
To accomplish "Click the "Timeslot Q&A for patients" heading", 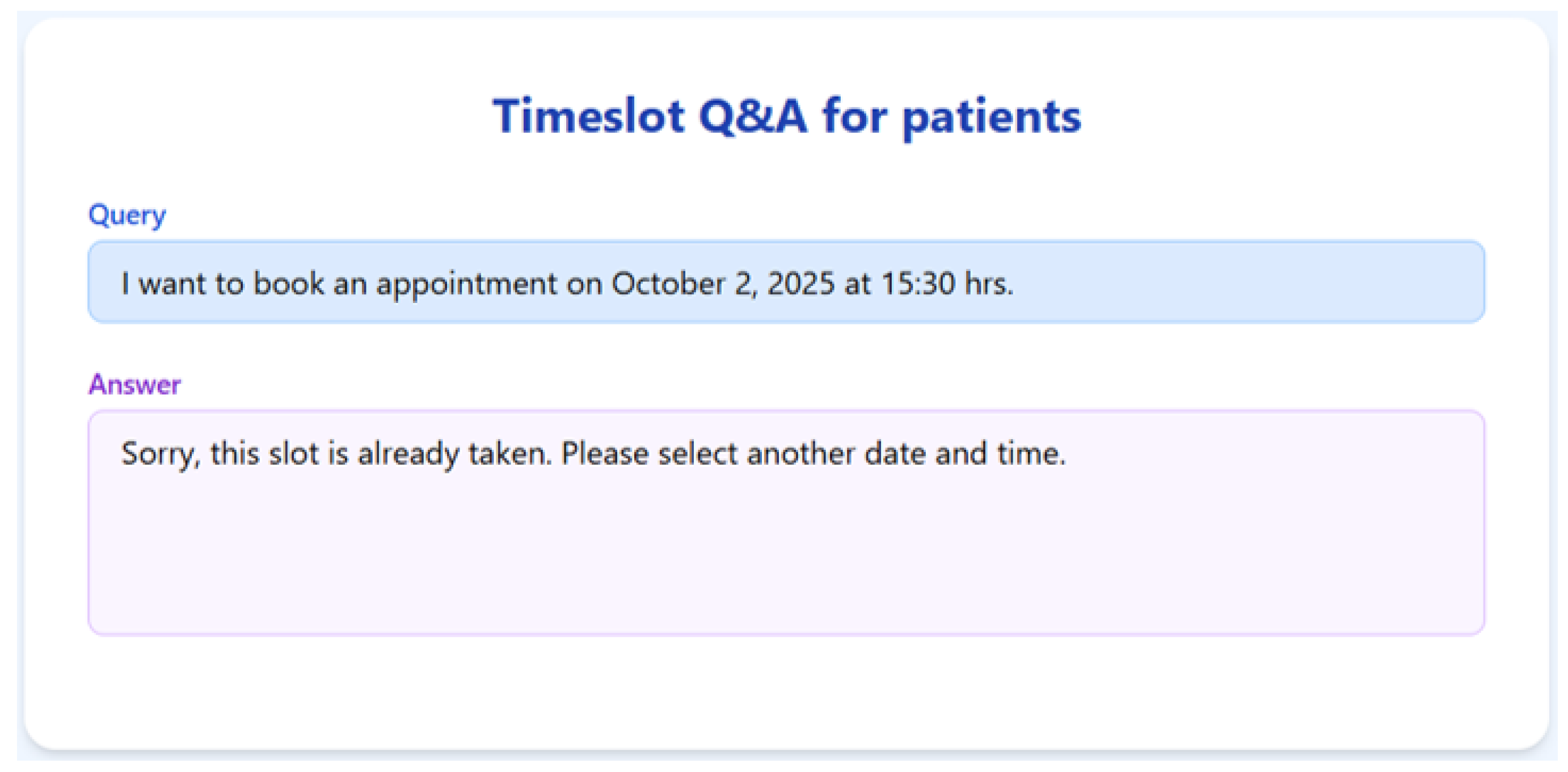I will pos(786,116).
